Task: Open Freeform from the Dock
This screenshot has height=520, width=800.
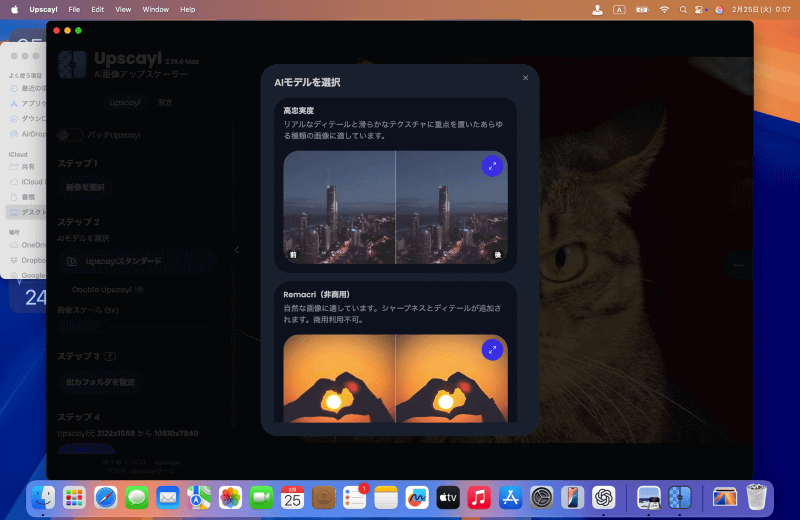Action: coord(417,497)
